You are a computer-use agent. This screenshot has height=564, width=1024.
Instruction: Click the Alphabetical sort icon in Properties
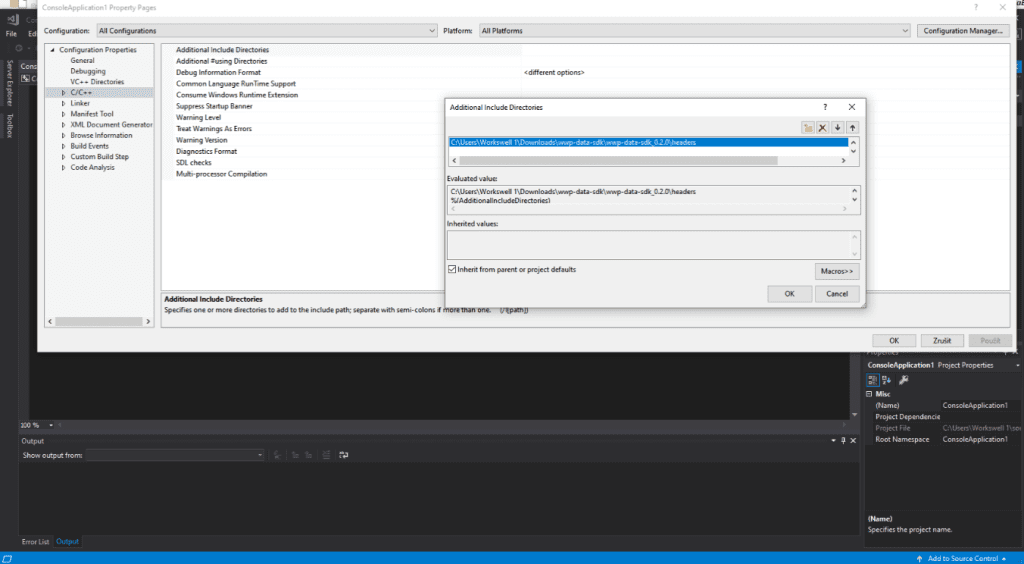pos(886,380)
